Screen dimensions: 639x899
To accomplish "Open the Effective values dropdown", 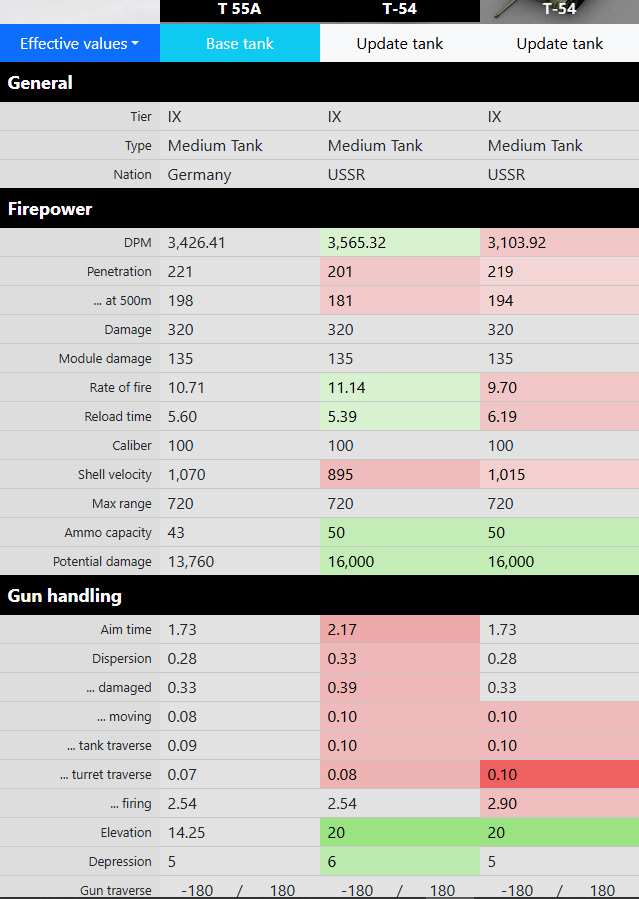I will point(79,44).
